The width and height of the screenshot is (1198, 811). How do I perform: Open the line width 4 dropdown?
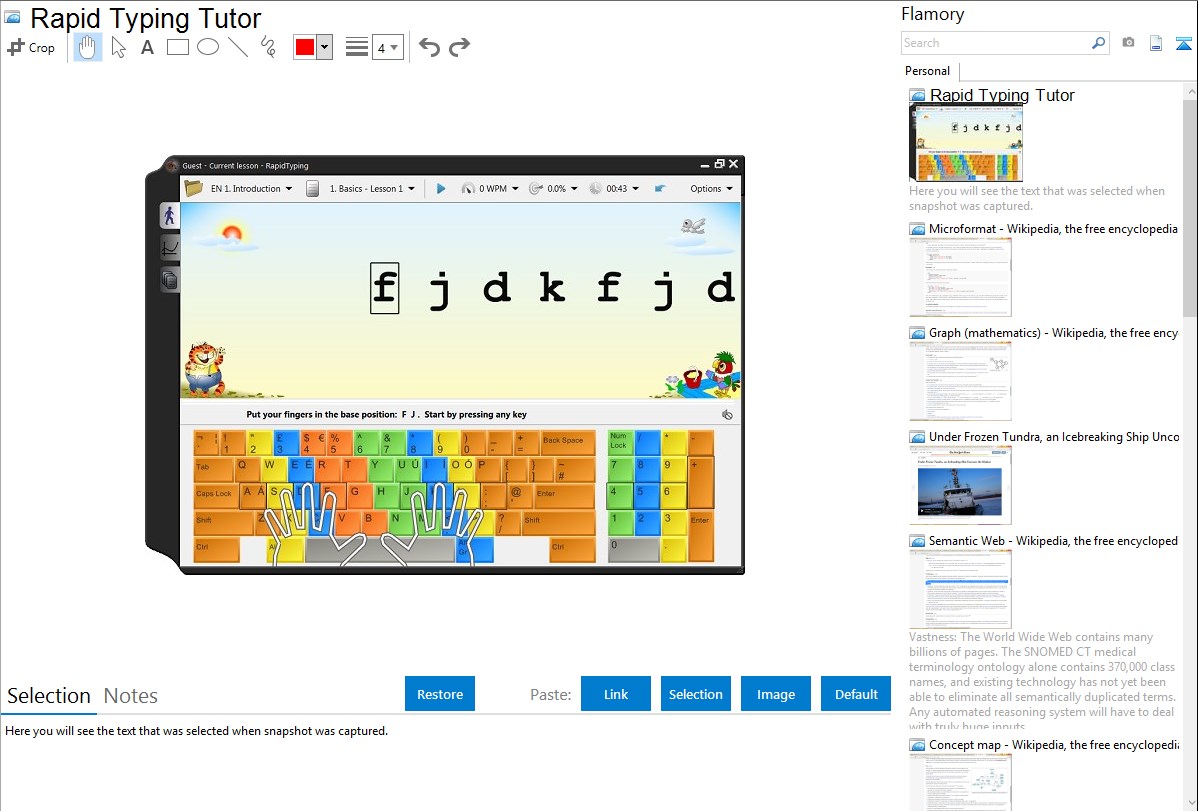[387, 47]
